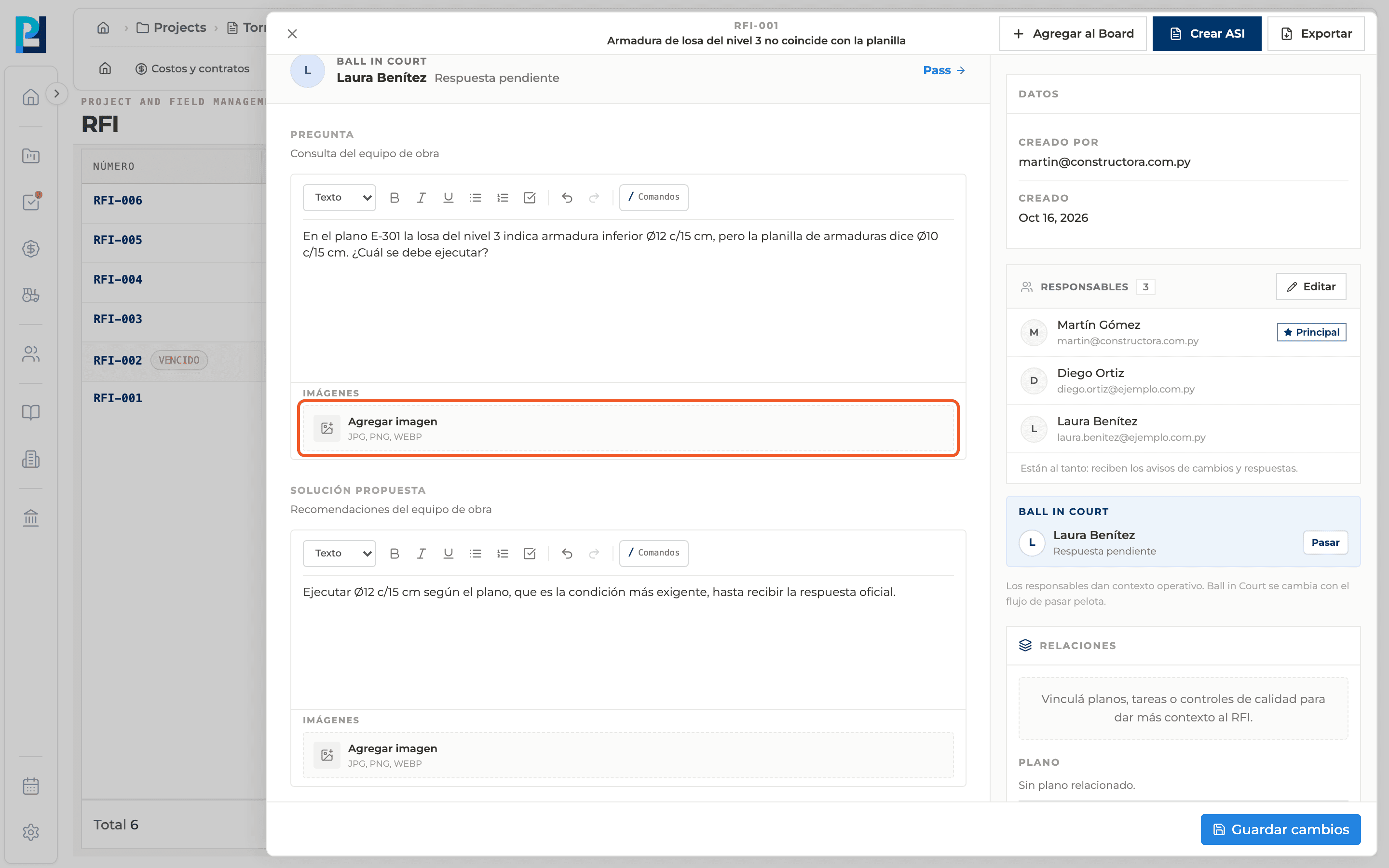Toggle italic in Solución Propuesta editor

coord(422,554)
